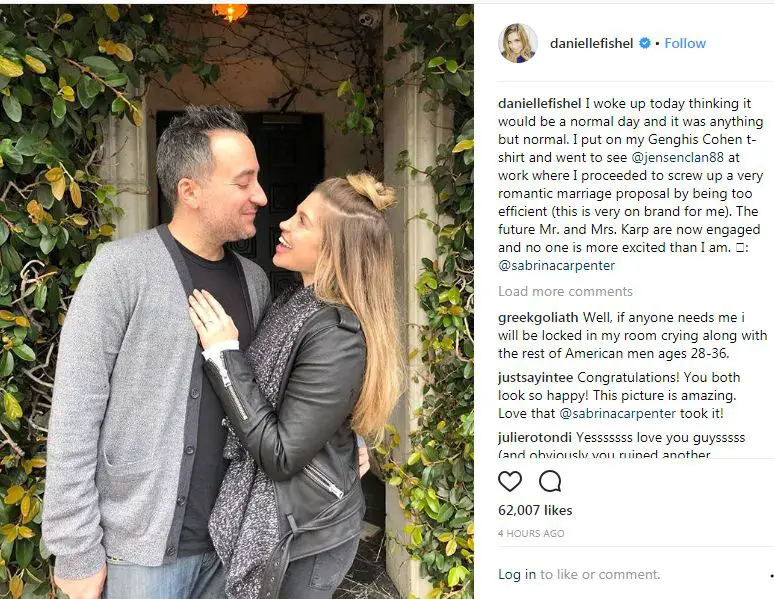Viewport: 774px width, 599px height.
Task: Open justsayintee commenter profile
Action: 536,378
